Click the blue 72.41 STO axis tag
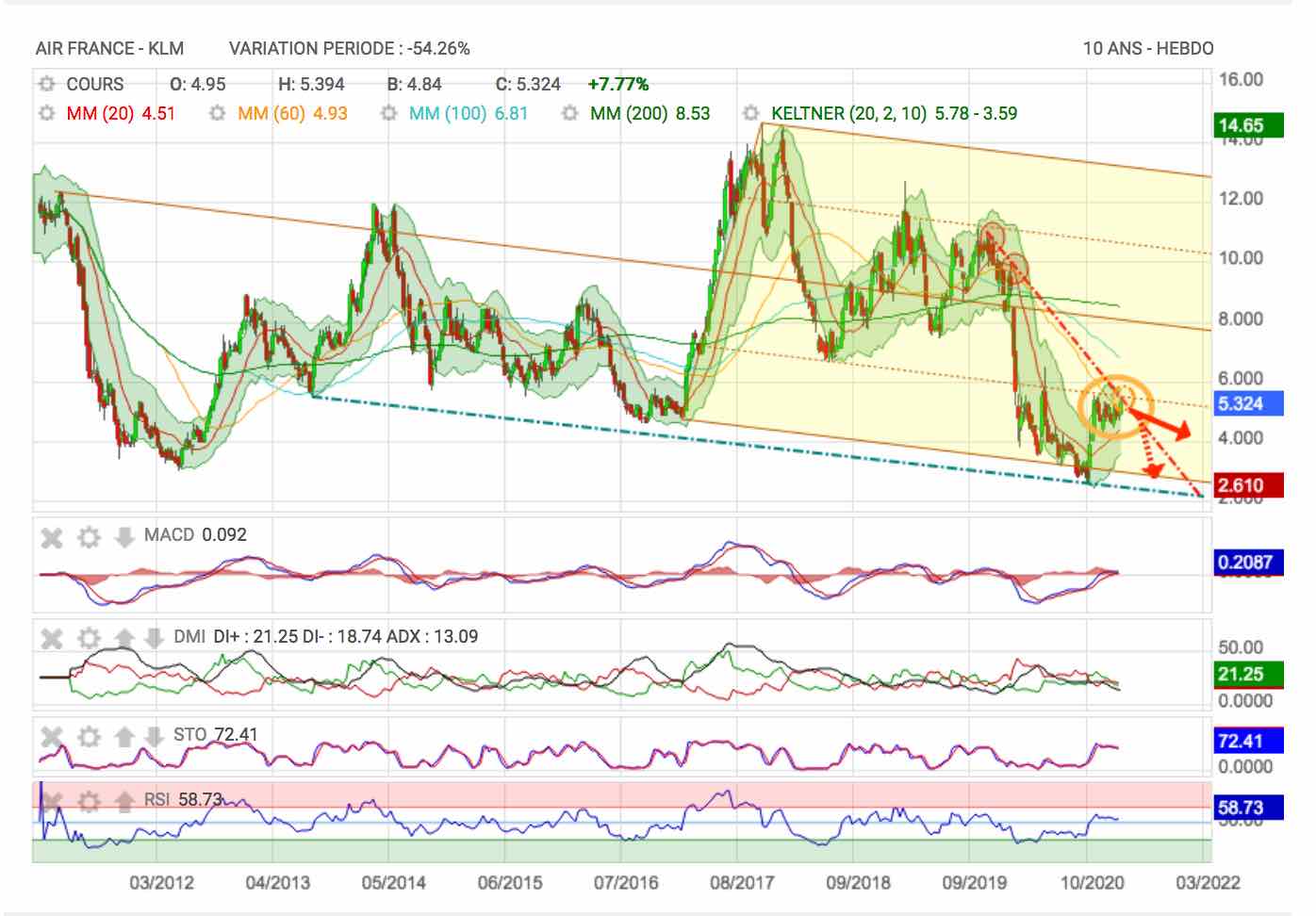 coord(1247,741)
